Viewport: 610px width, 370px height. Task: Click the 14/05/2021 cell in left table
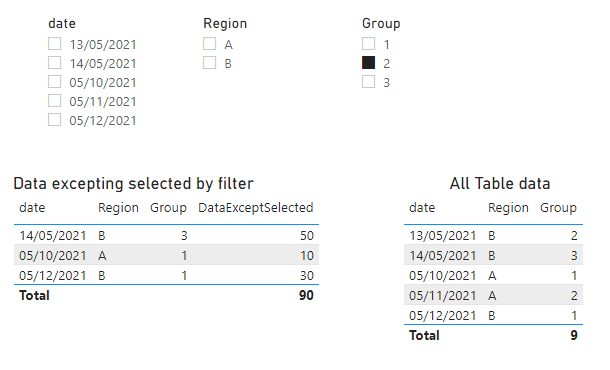click(53, 236)
